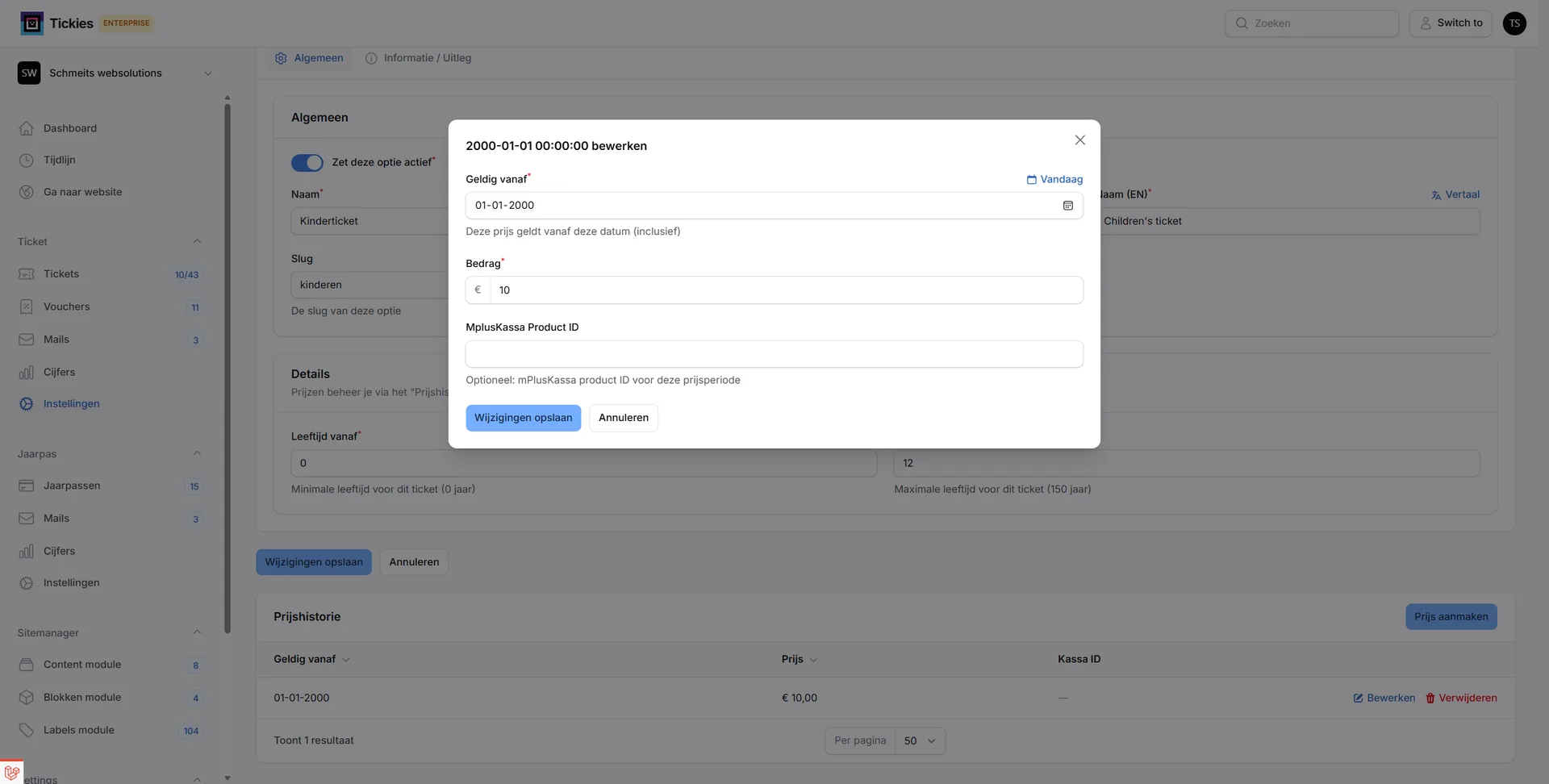Open Labels module via its tag icon
This screenshot has width=1549, height=784.
pyautogui.click(x=27, y=729)
